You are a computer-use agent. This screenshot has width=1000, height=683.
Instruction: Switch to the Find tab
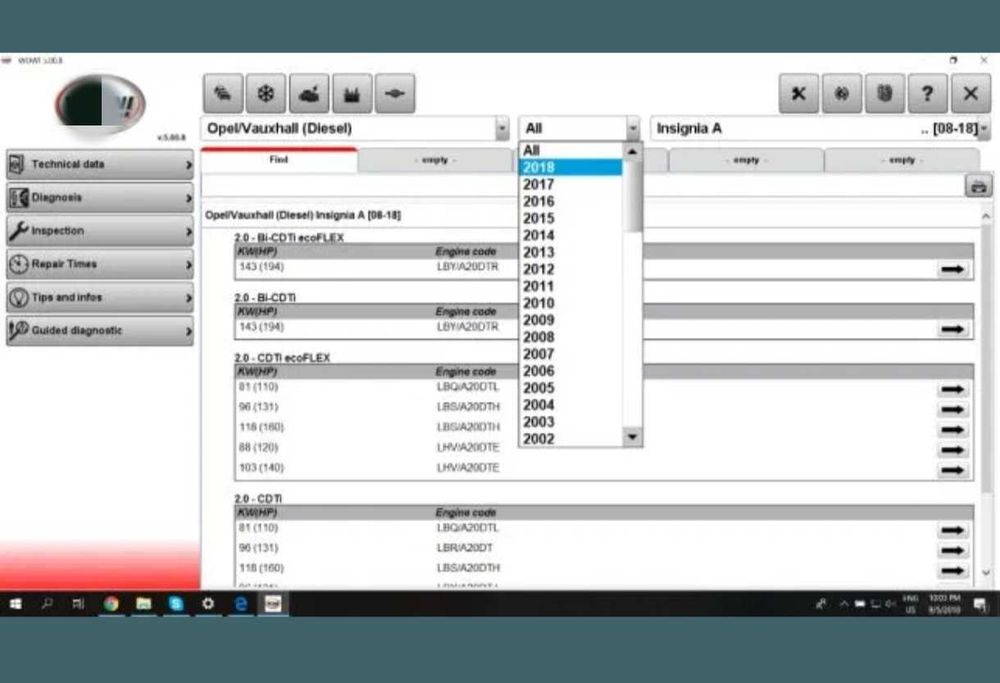pyautogui.click(x=279, y=159)
